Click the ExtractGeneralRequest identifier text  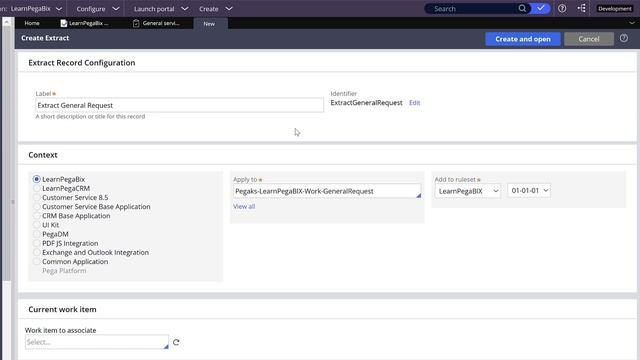[367, 103]
